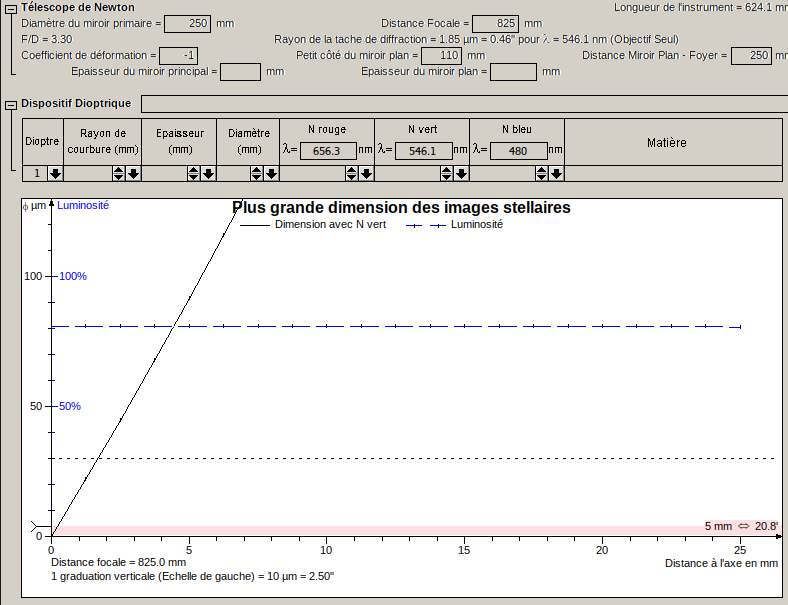Click the 50% luminosity axis label
The width and height of the screenshot is (788, 605).
70,407
